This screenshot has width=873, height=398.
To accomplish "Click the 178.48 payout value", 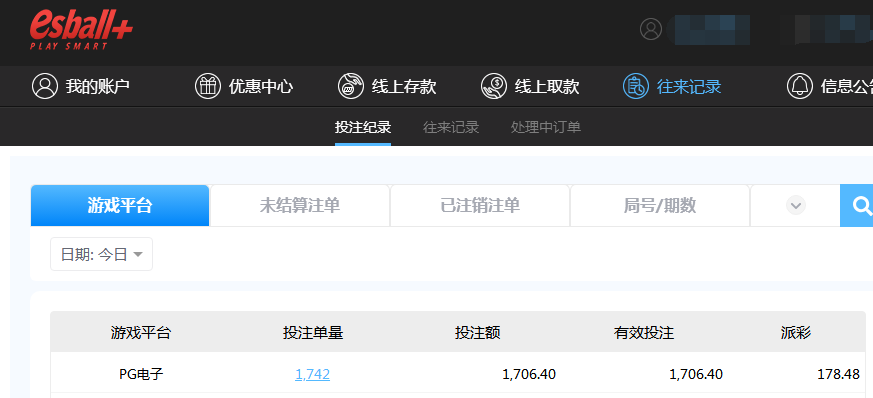I will click(838, 374).
